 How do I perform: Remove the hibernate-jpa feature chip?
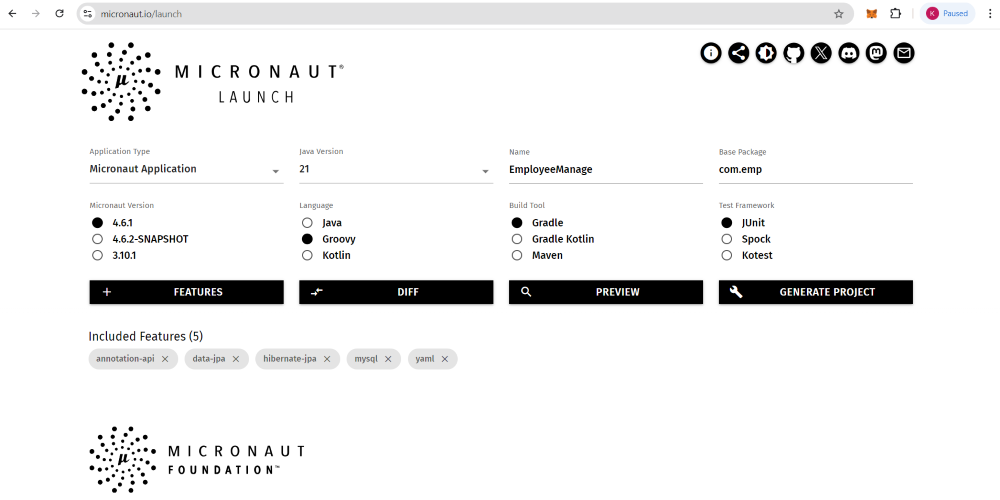coord(327,359)
